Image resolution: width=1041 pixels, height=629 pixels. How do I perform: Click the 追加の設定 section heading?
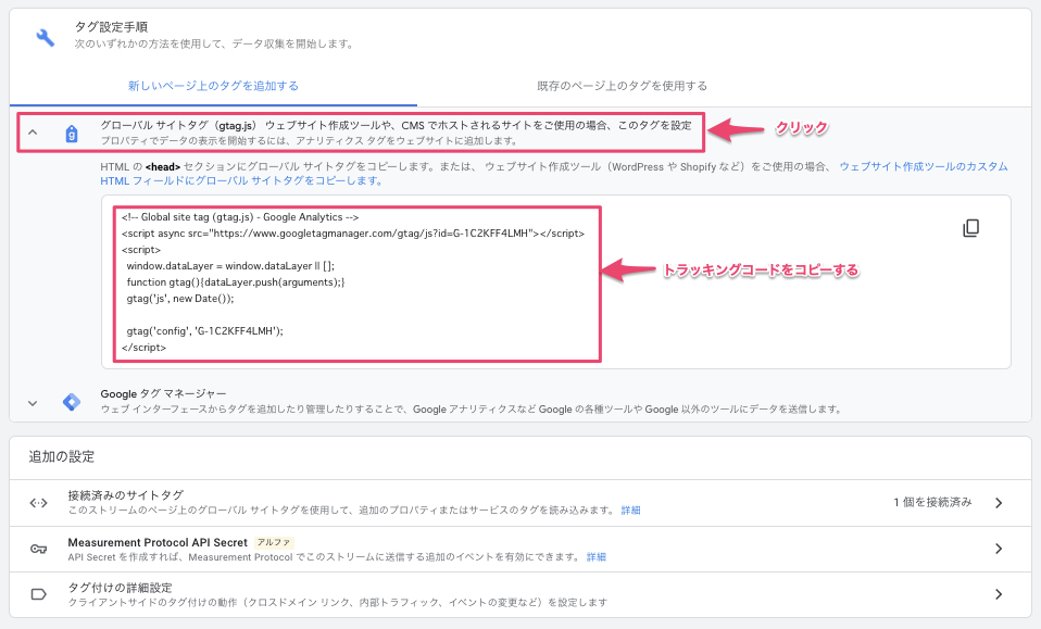62,456
